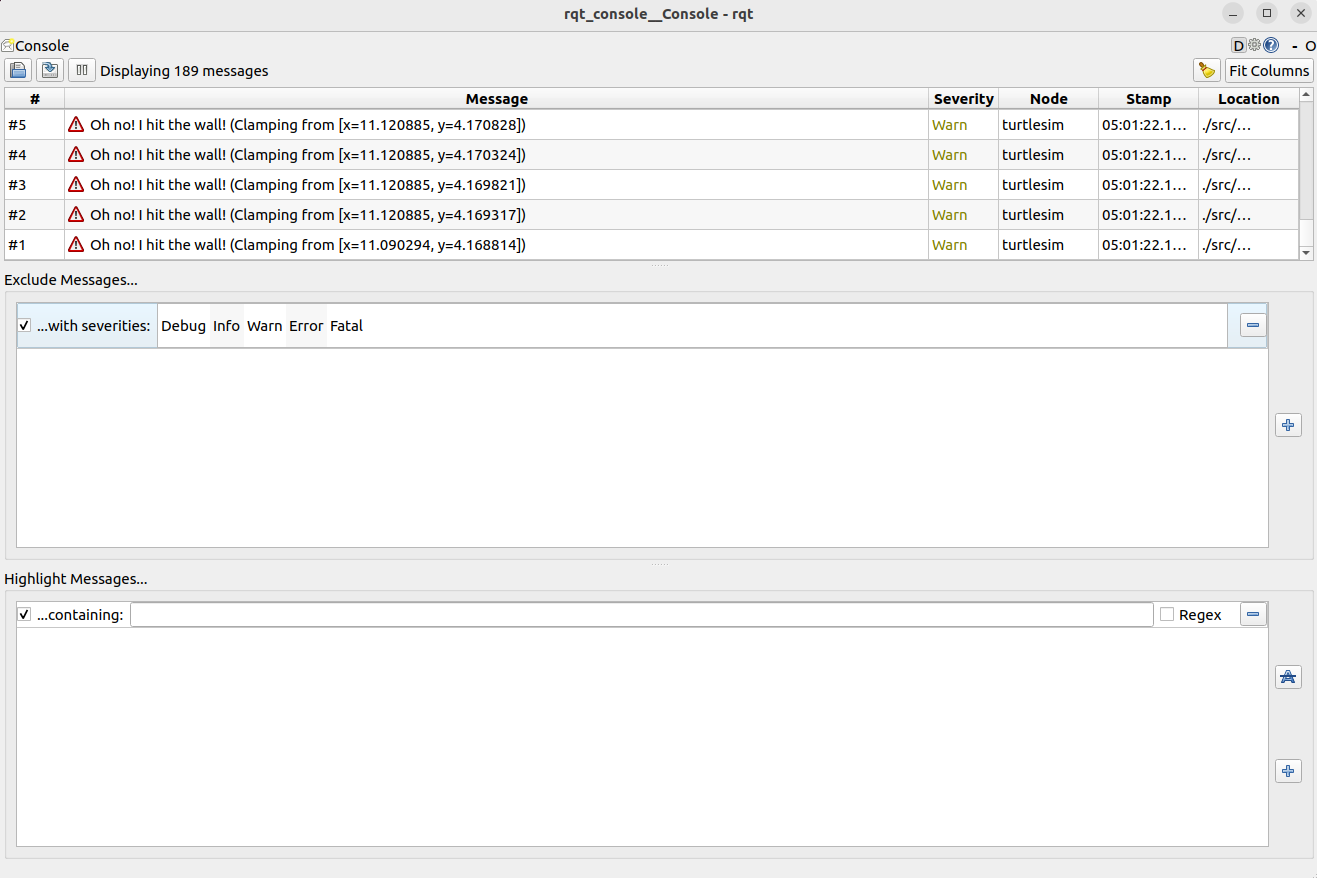Click the stamp cell in row #1
The height and width of the screenshot is (878, 1317).
coord(1149,245)
